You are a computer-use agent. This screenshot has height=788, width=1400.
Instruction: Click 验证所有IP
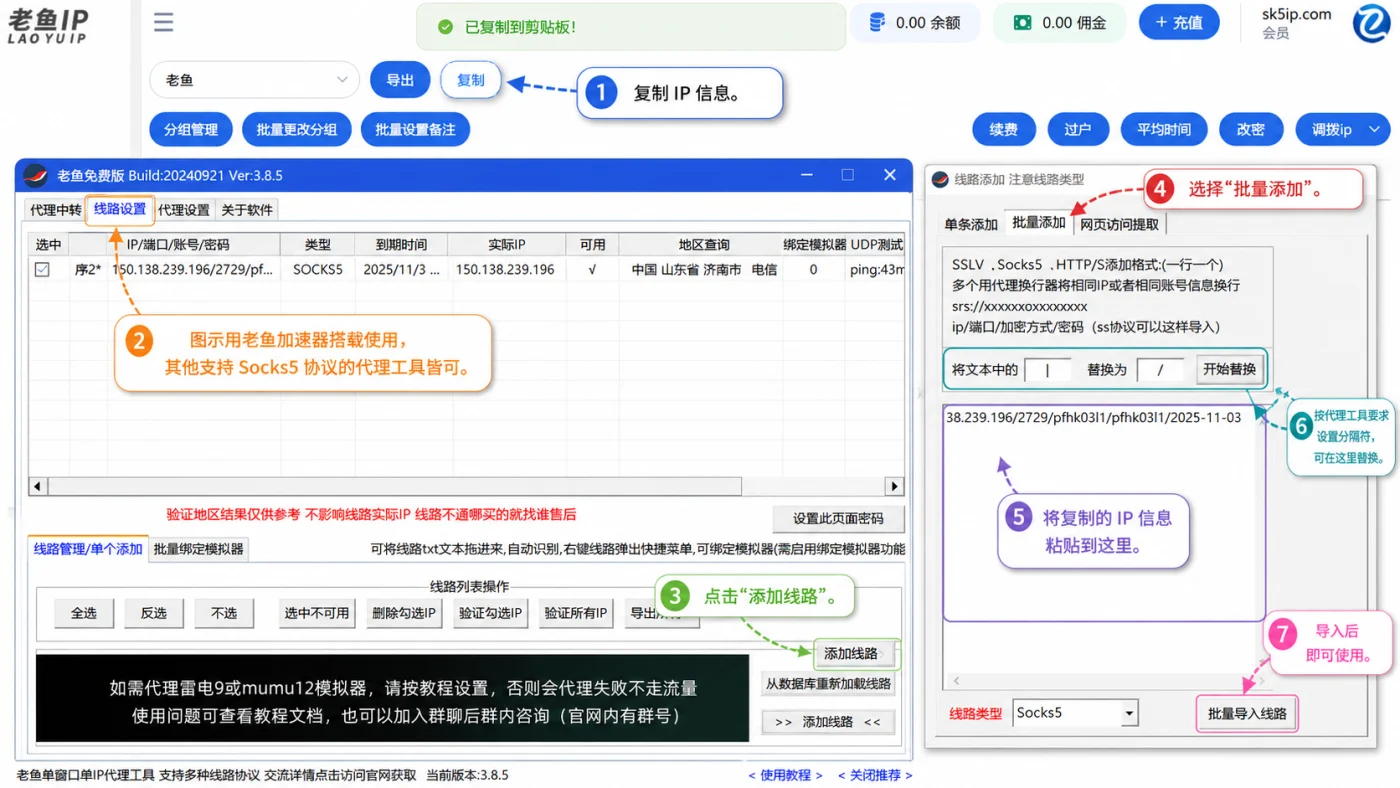(x=576, y=613)
